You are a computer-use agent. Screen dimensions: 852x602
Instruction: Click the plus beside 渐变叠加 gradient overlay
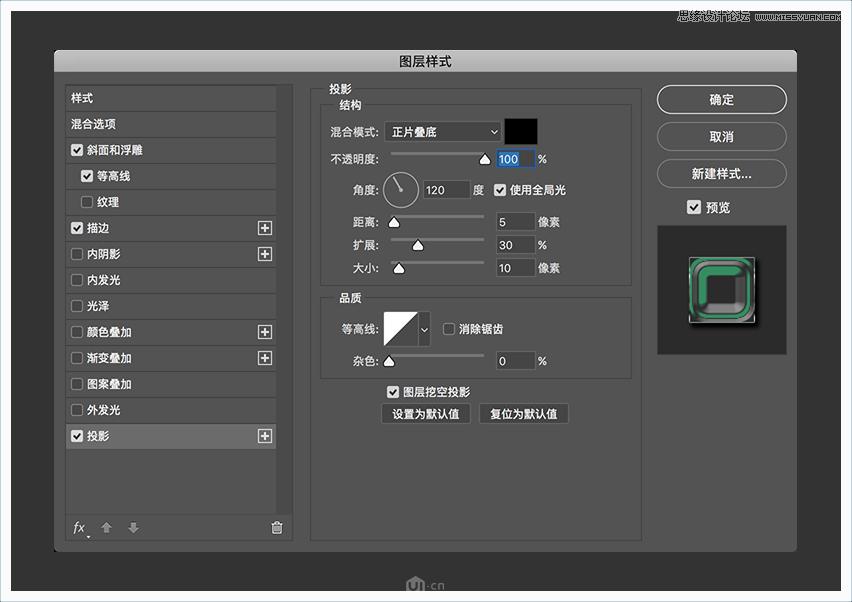click(x=265, y=358)
